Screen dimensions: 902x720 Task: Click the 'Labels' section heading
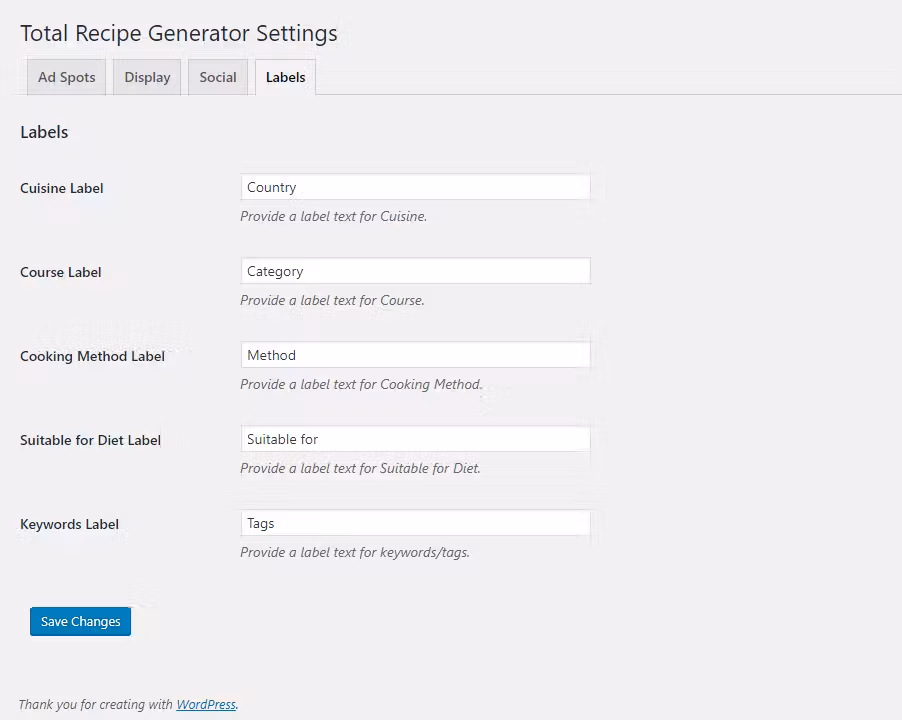[44, 132]
